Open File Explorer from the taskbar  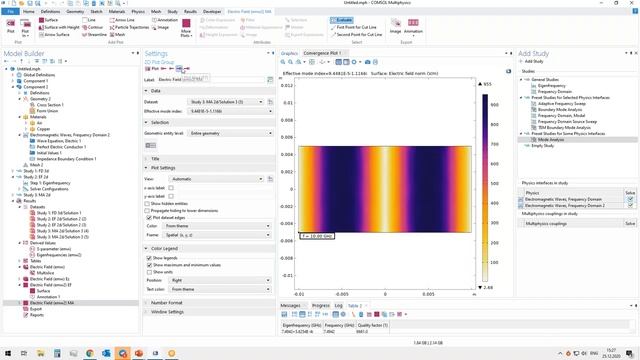coord(40,353)
